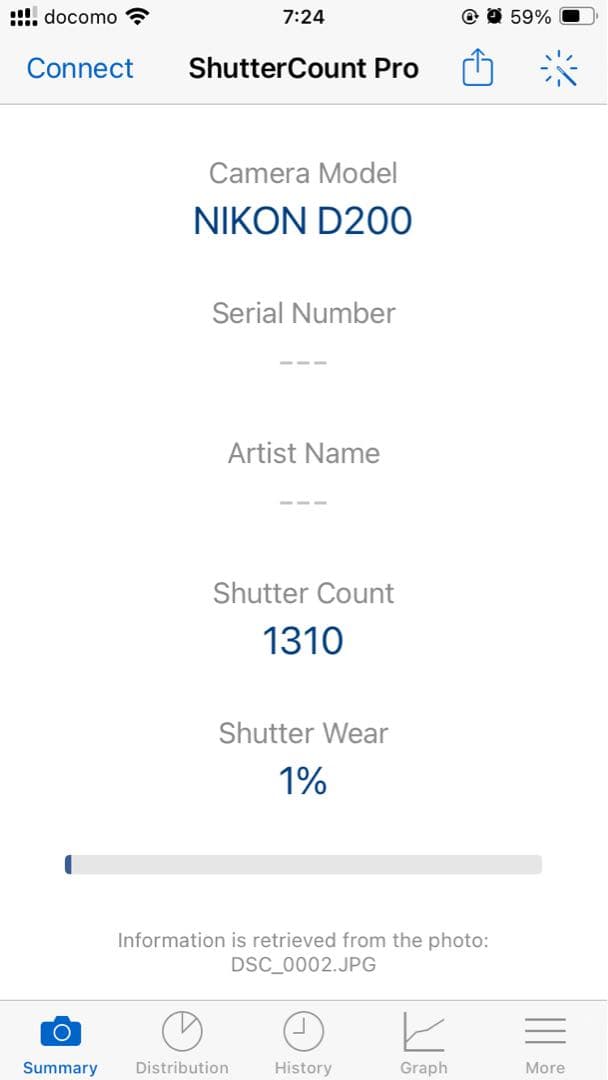Tap the Serial Number empty field

coord(303,361)
